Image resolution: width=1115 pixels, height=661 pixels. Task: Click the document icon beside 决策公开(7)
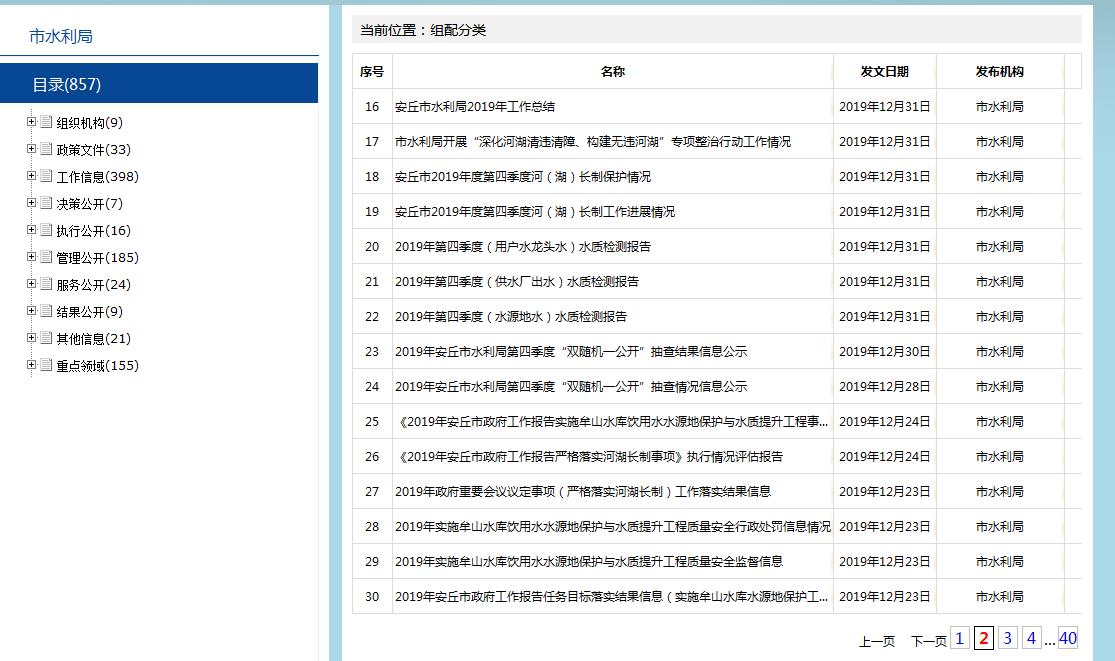46,203
